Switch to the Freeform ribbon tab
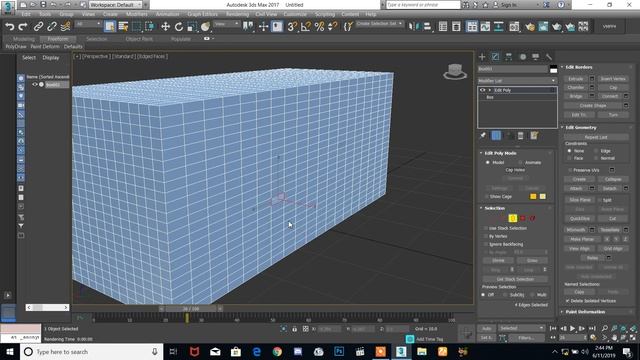 (x=58, y=39)
